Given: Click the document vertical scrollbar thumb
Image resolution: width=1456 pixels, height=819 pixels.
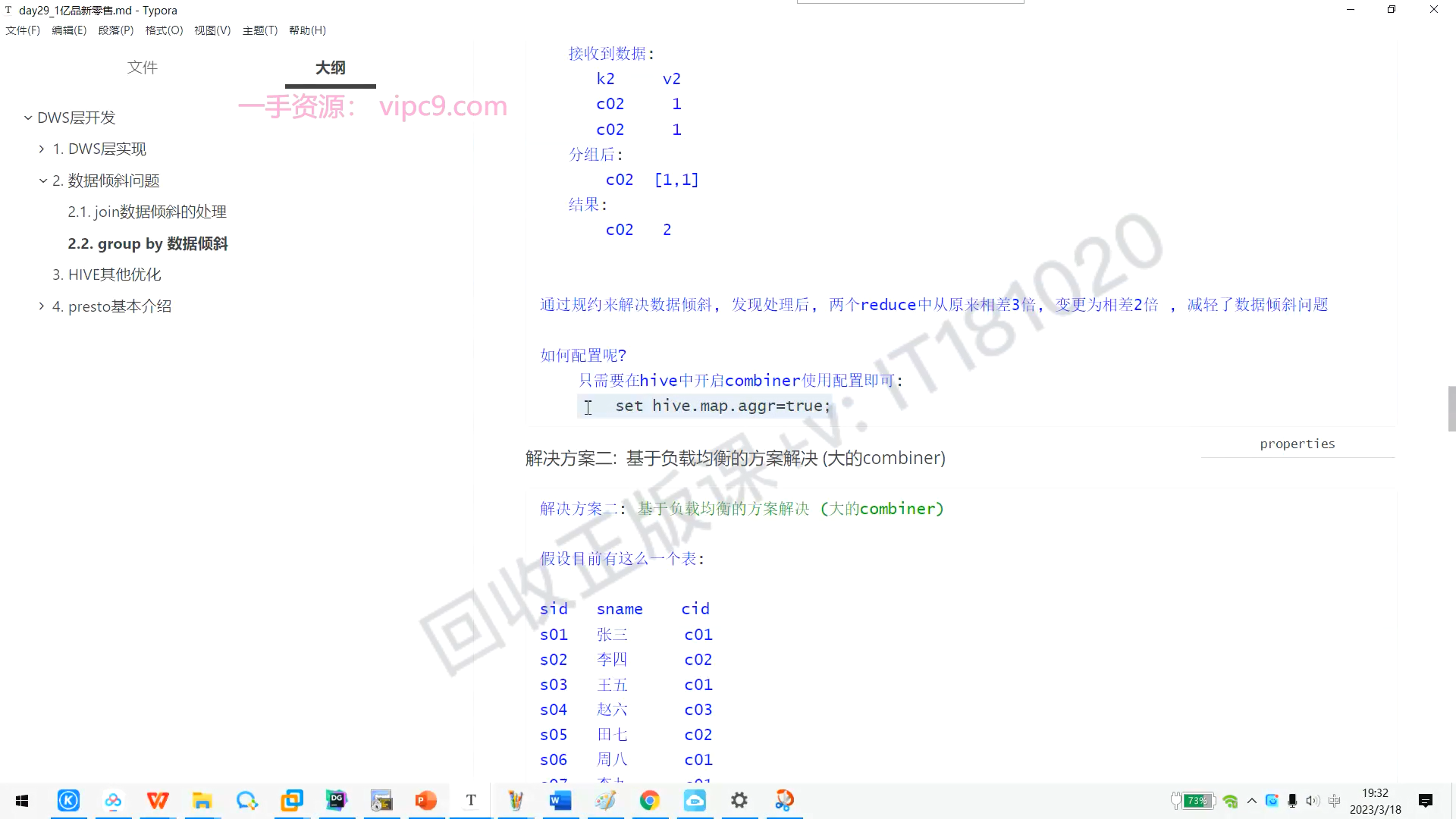Looking at the screenshot, I should click(1451, 408).
